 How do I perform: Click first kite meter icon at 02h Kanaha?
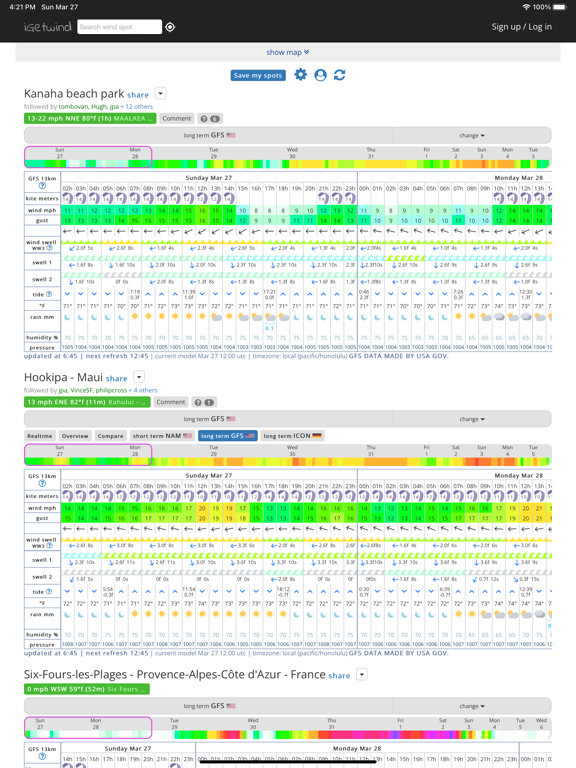coord(67,198)
